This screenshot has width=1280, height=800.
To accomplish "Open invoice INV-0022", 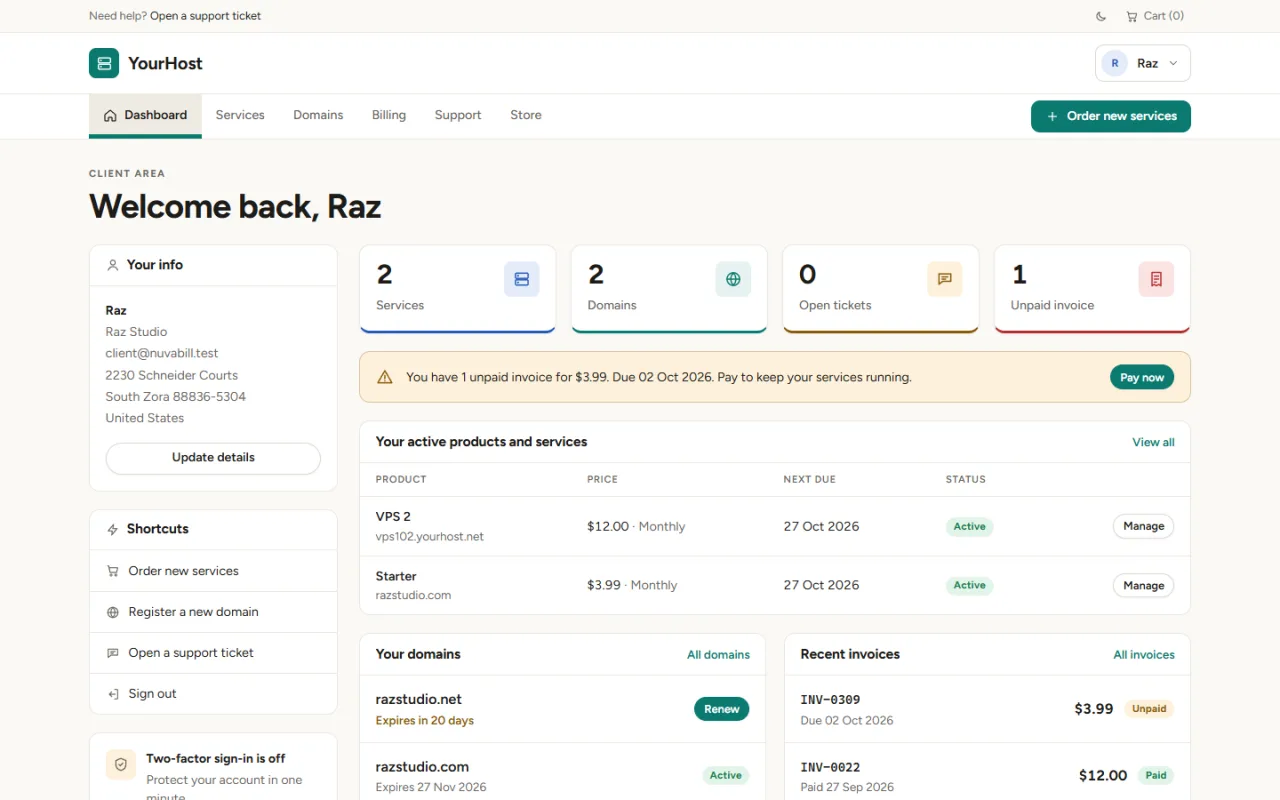I will [x=830, y=768].
